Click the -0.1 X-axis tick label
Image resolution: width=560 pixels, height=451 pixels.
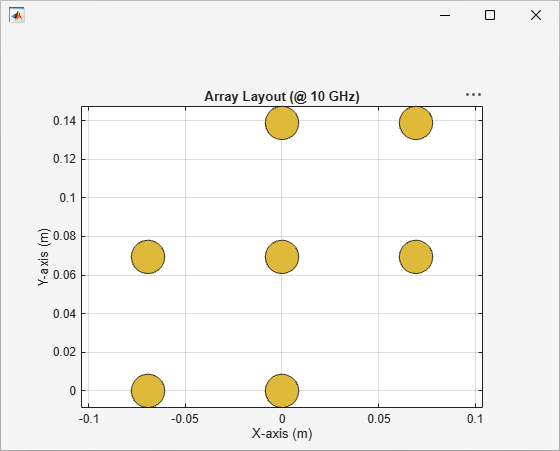(89, 418)
